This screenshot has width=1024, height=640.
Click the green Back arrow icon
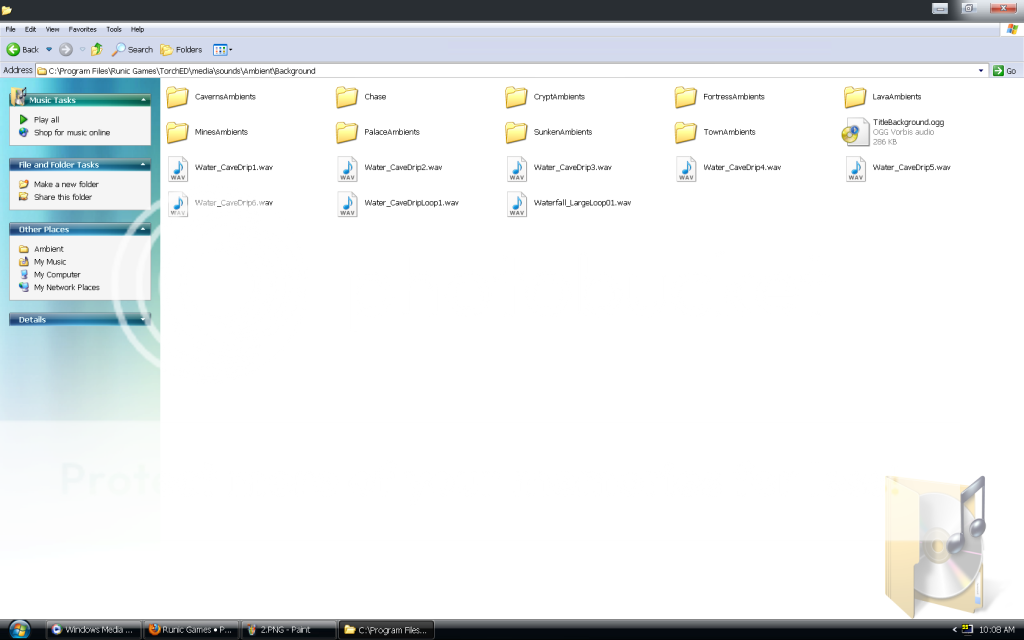[14, 49]
